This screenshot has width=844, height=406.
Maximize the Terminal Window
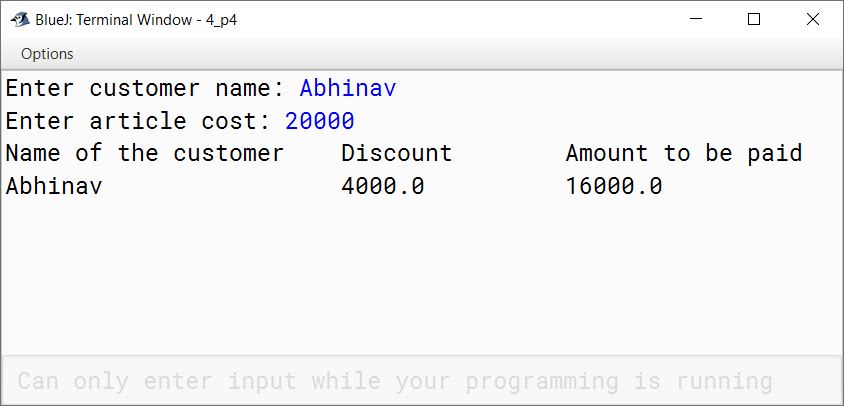pyautogui.click(x=754, y=19)
